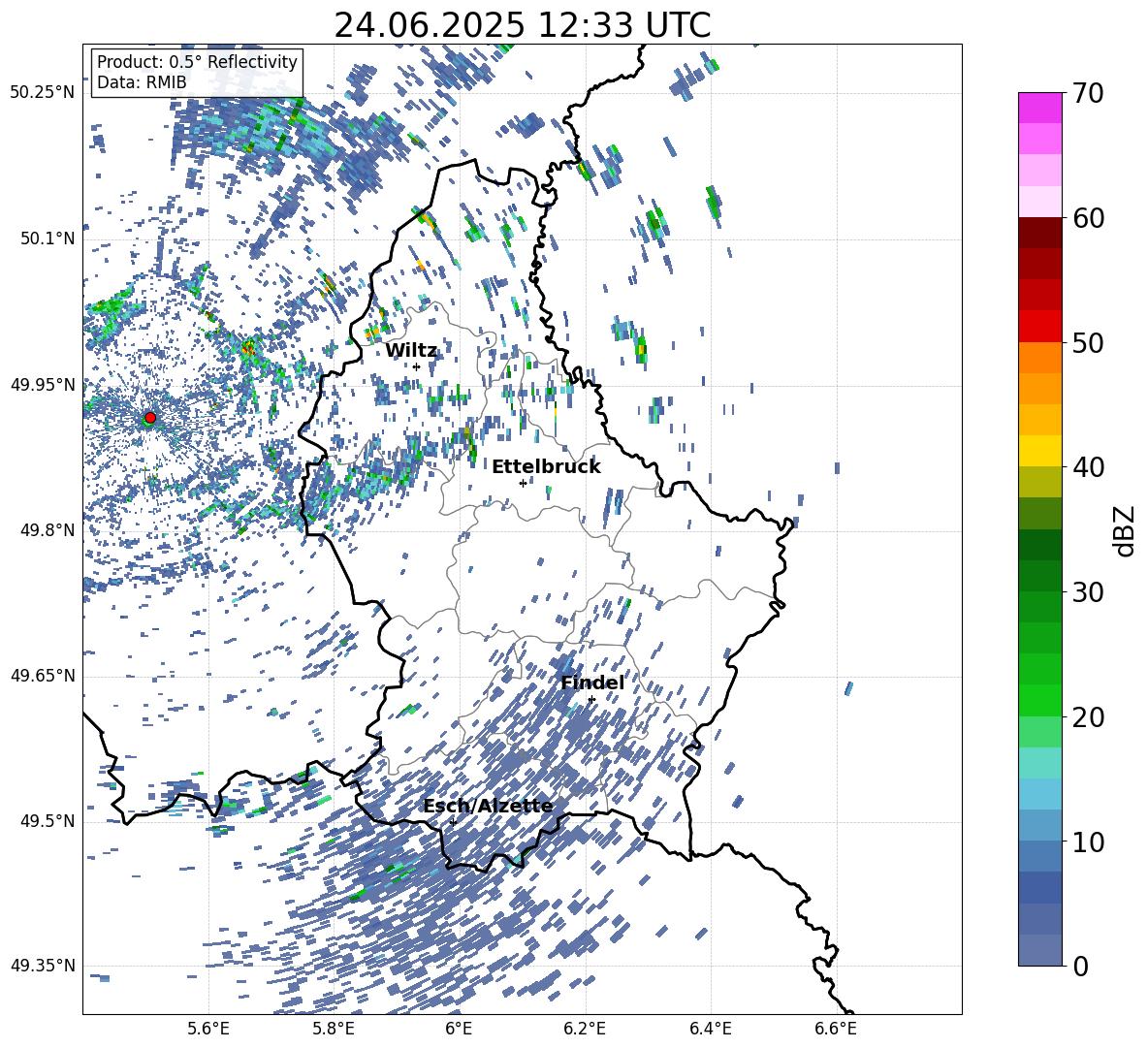Click the colorbar tick value 0

click(x=1080, y=966)
